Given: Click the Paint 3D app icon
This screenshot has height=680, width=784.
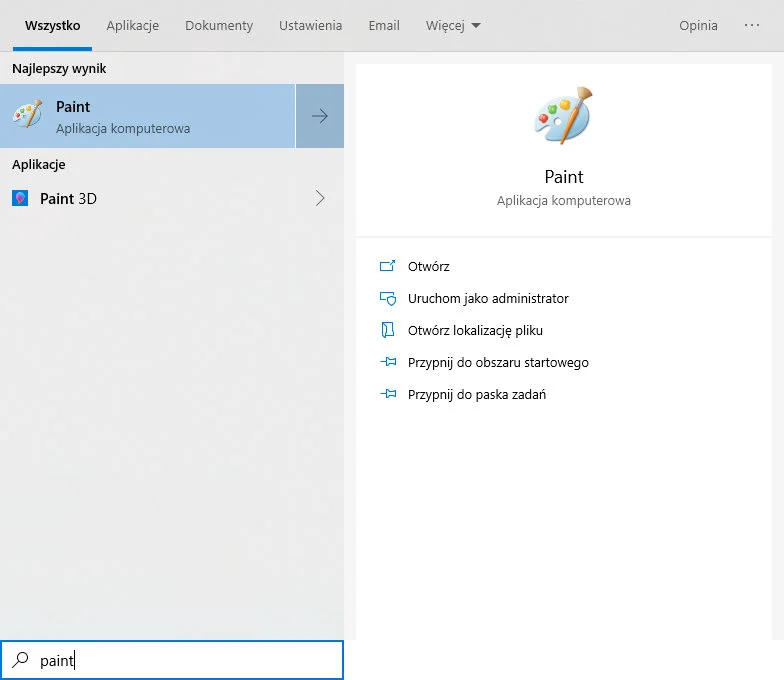Looking at the screenshot, I should [x=20, y=199].
